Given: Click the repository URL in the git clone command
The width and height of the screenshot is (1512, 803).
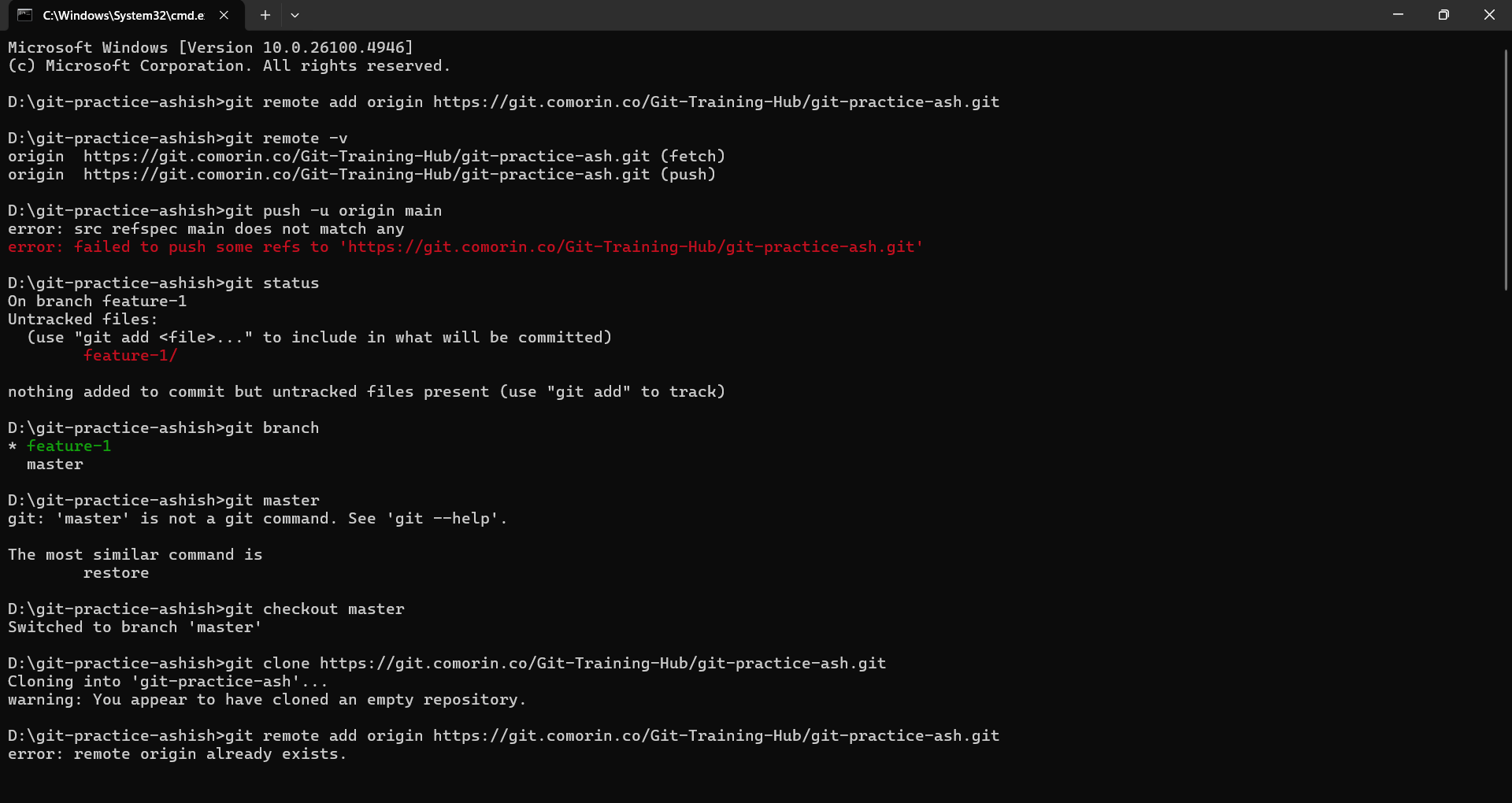Looking at the screenshot, I should 602,664.
